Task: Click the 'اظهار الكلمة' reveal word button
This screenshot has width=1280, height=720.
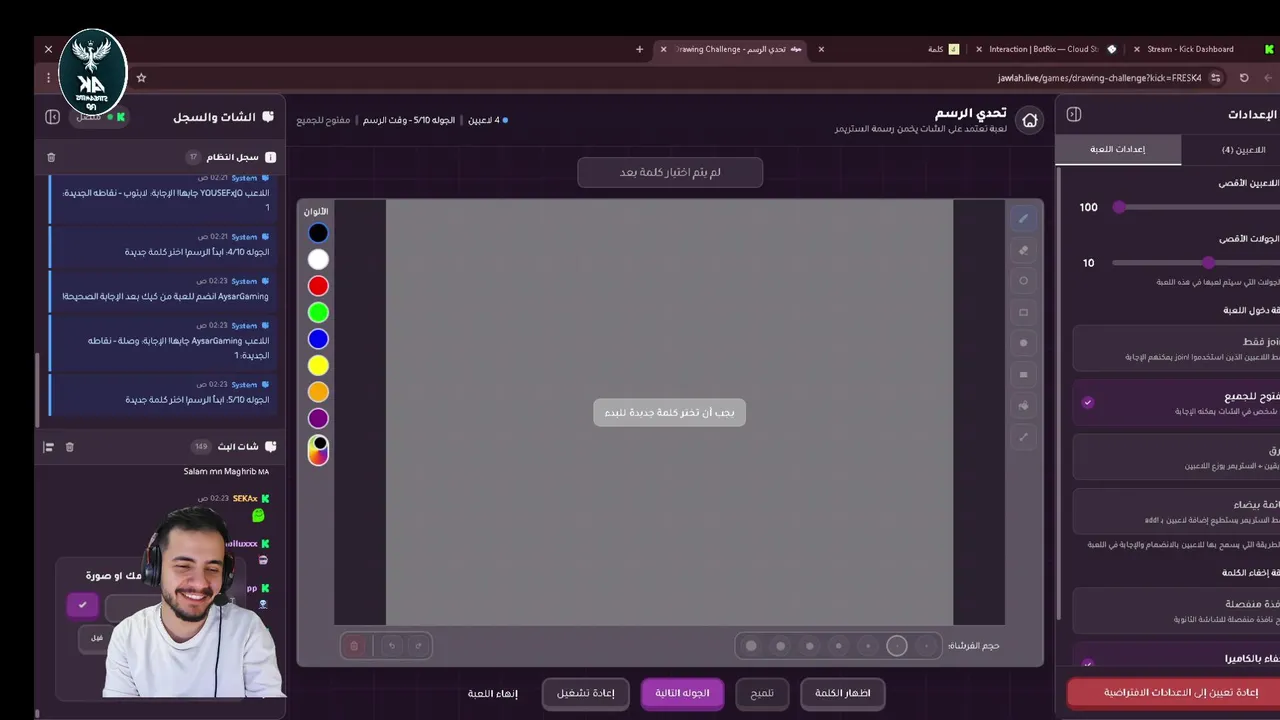Action: [x=842, y=693]
